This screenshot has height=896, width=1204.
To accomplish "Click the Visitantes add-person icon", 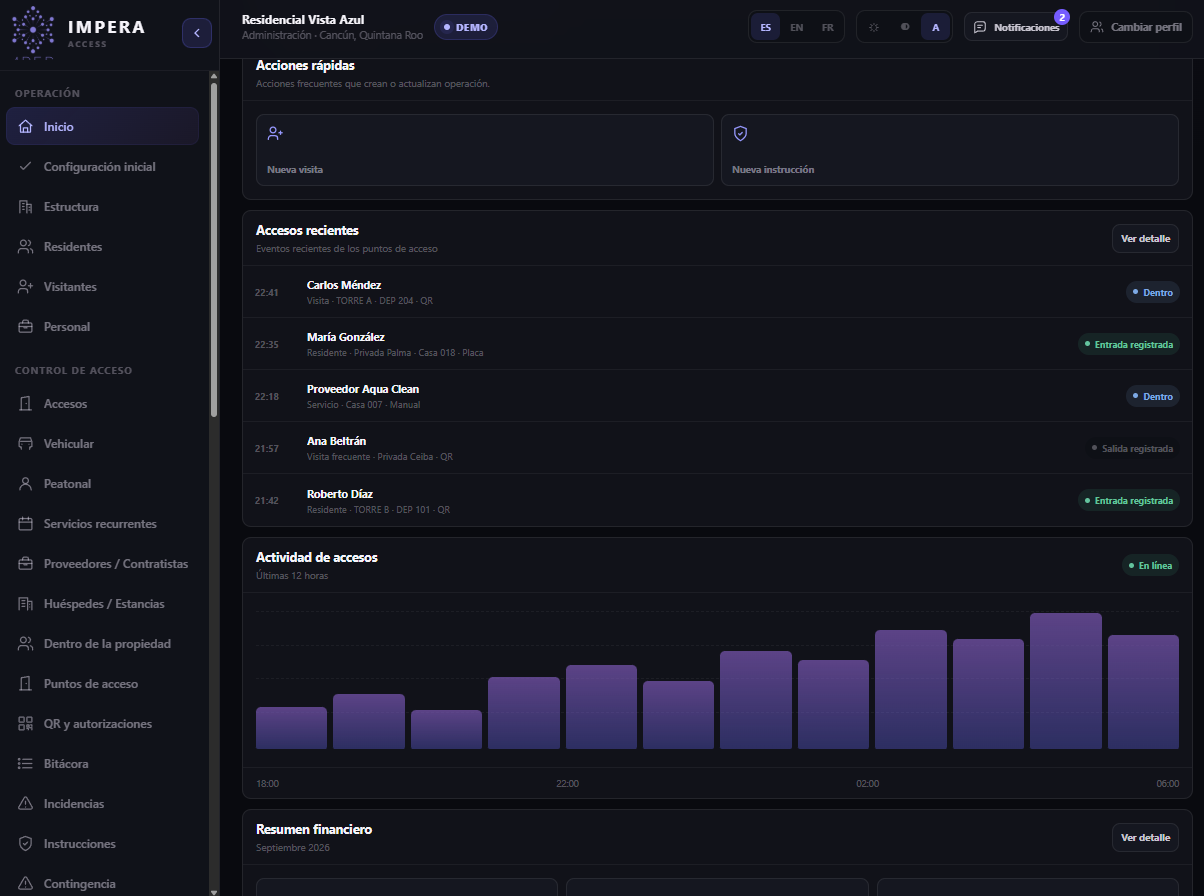I will [x=26, y=287].
